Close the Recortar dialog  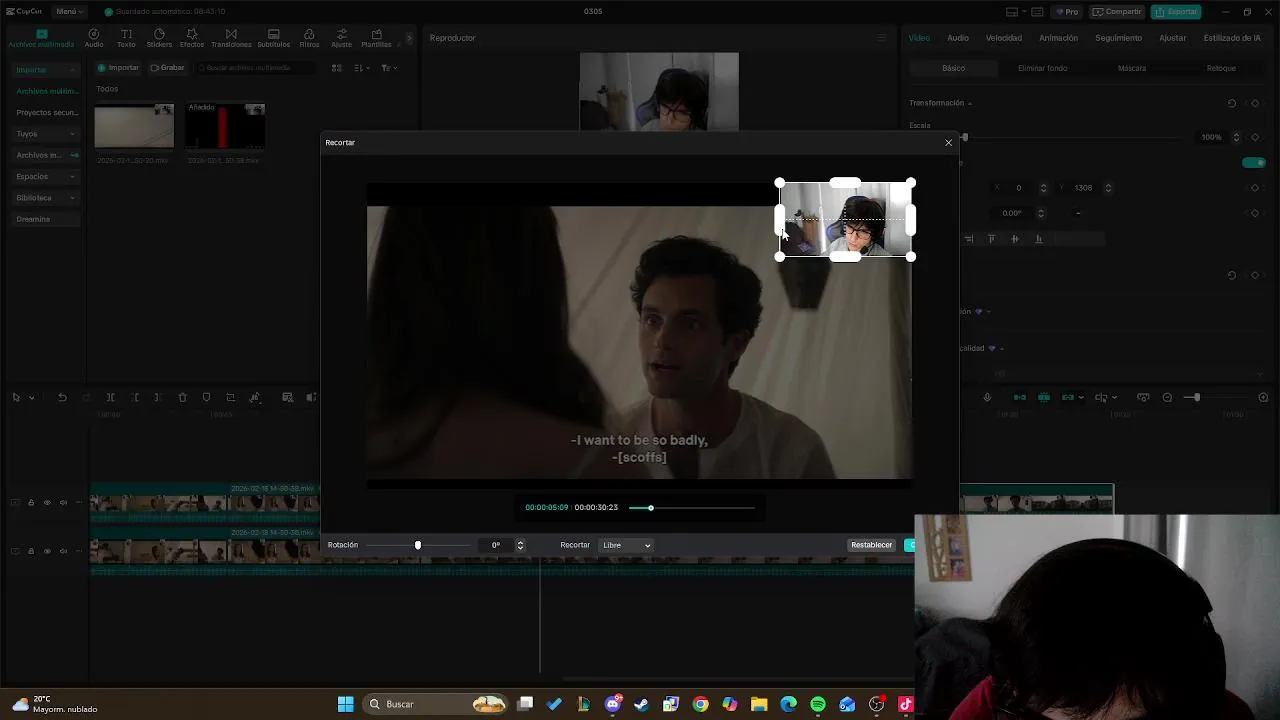(948, 143)
